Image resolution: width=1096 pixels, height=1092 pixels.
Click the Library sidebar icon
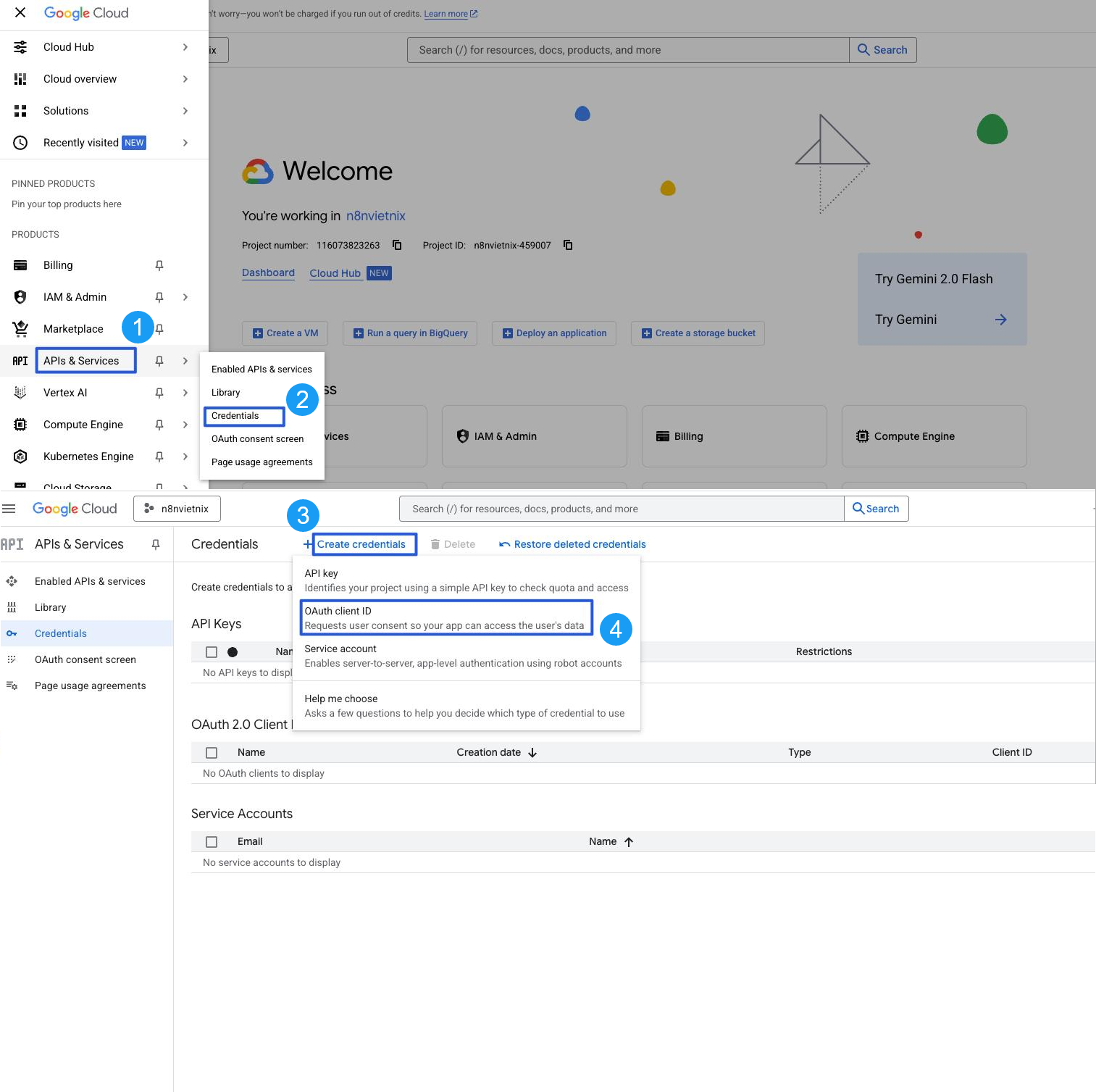12,607
